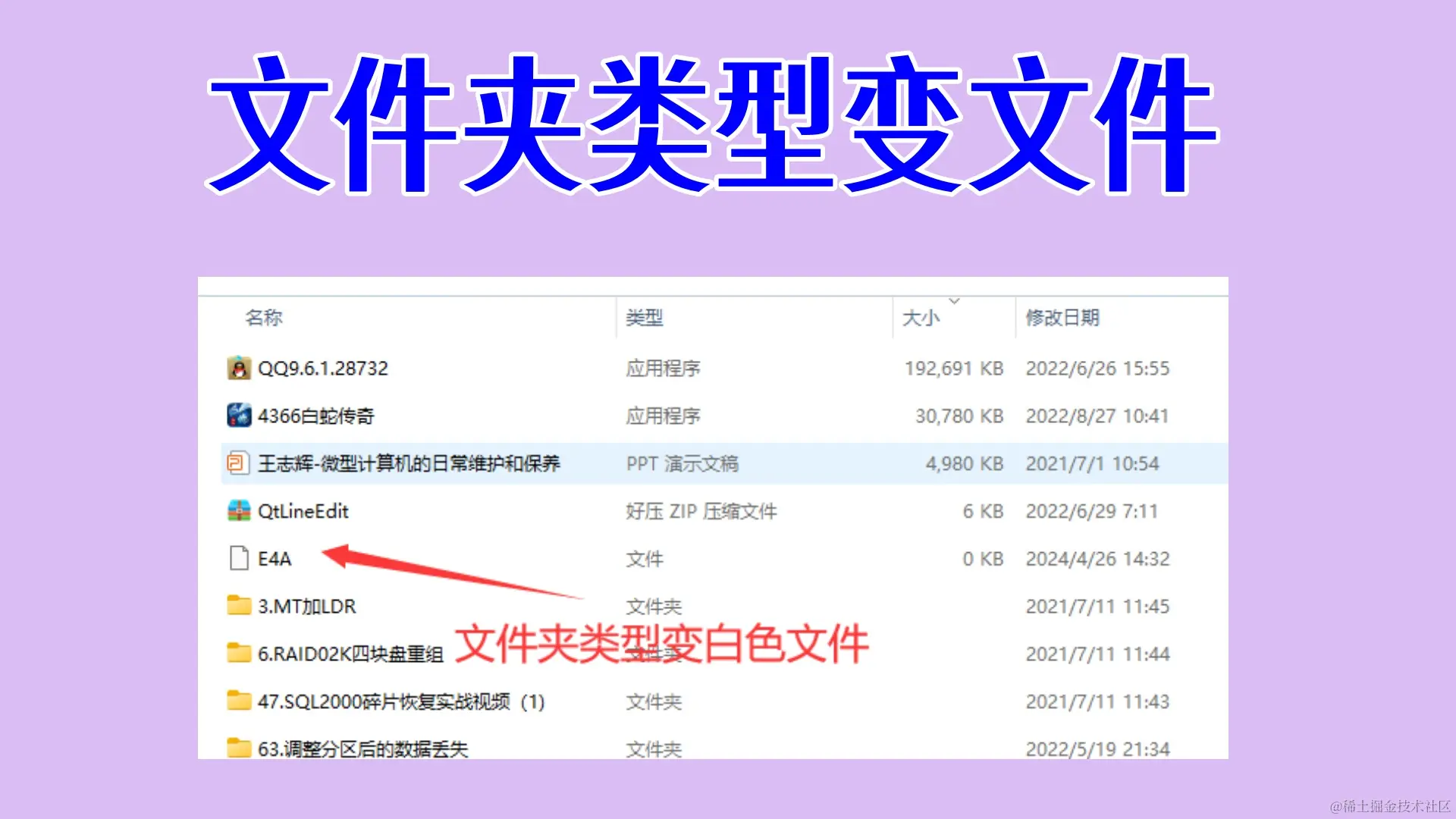The height and width of the screenshot is (819, 1456).
Task: Click date 2021/7/11 11:43
Action: click(x=1097, y=701)
